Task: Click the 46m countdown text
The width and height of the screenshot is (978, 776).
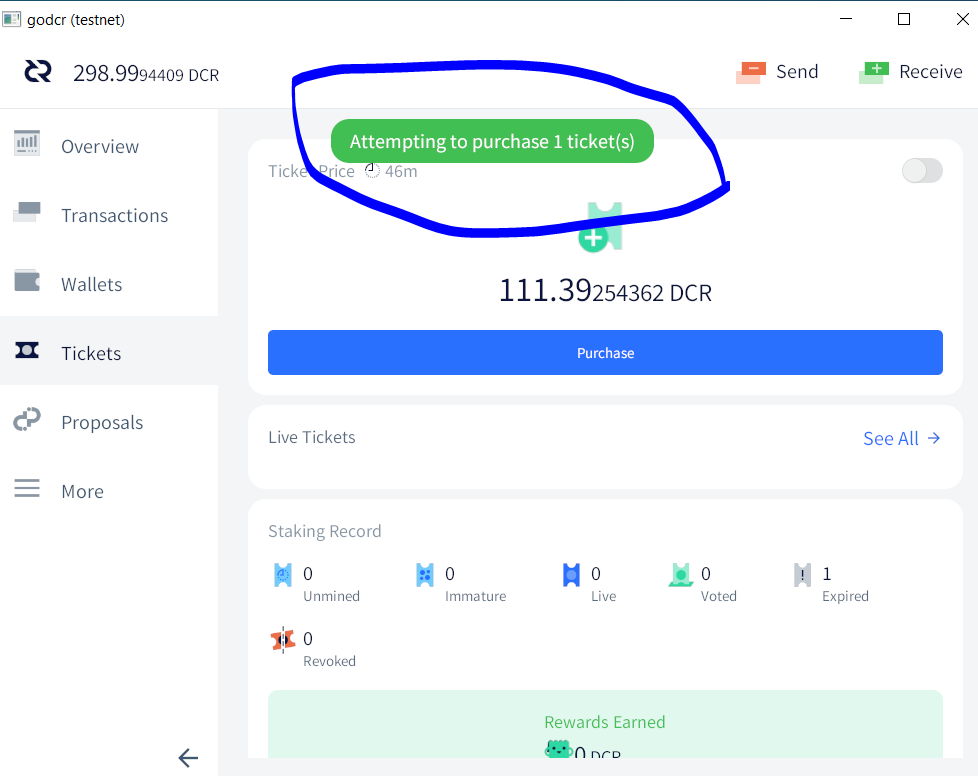Action: click(401, 171)
